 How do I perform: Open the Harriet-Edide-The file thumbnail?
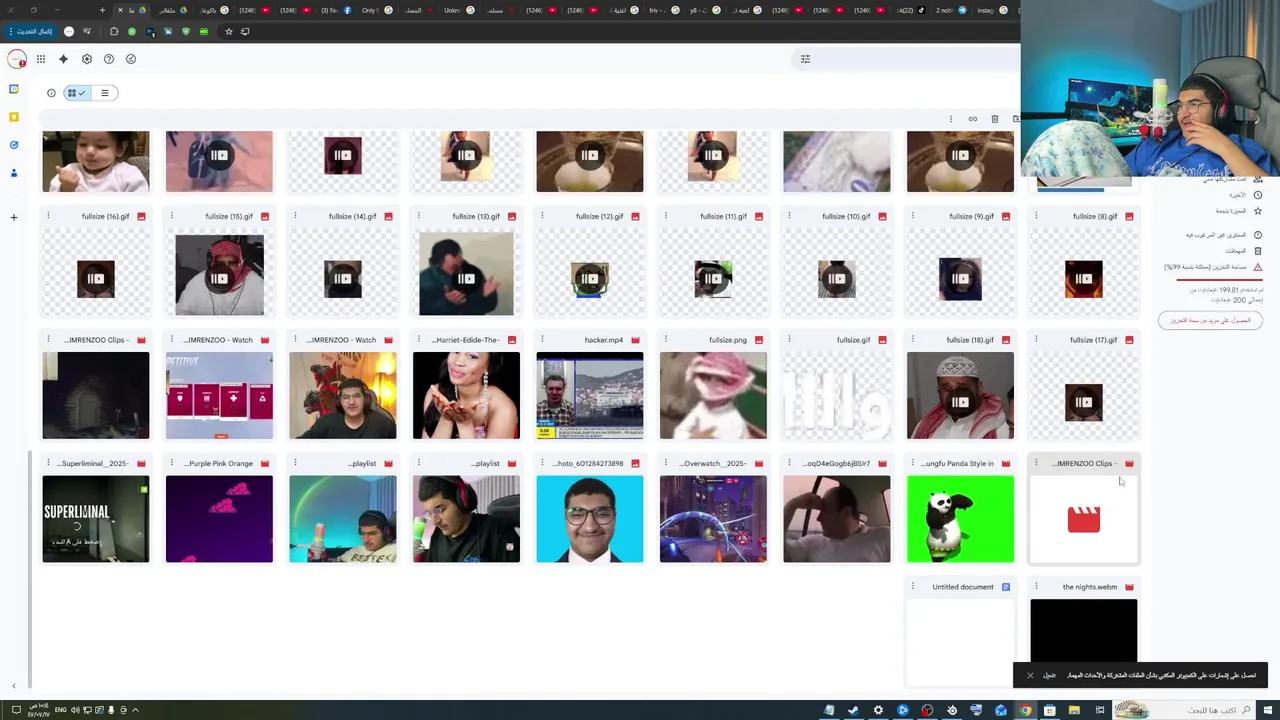466,396
